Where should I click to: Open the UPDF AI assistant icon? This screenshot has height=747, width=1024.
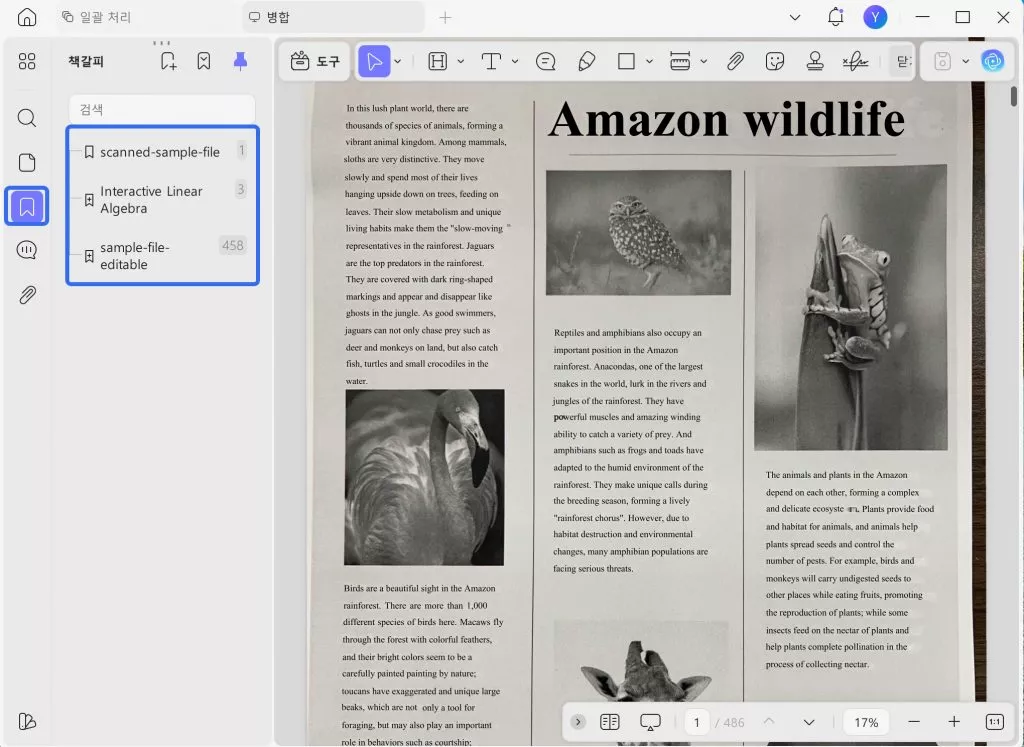pos(992,61)
